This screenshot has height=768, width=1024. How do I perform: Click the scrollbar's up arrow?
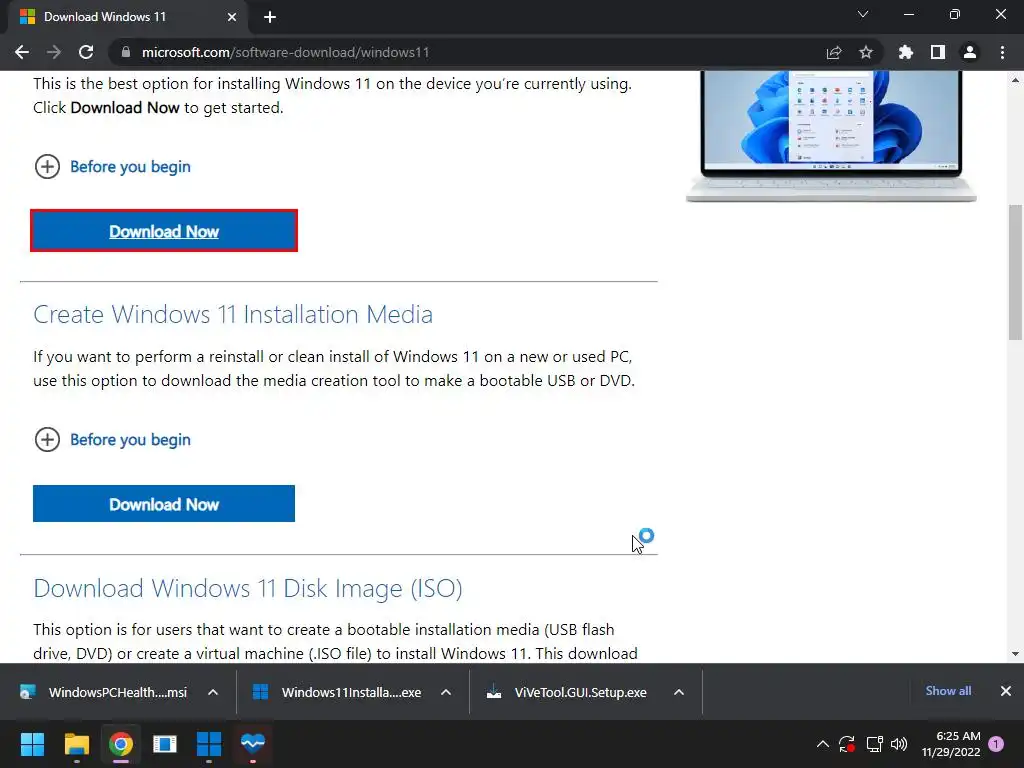pyautogui.click(x=1015, y=80)
